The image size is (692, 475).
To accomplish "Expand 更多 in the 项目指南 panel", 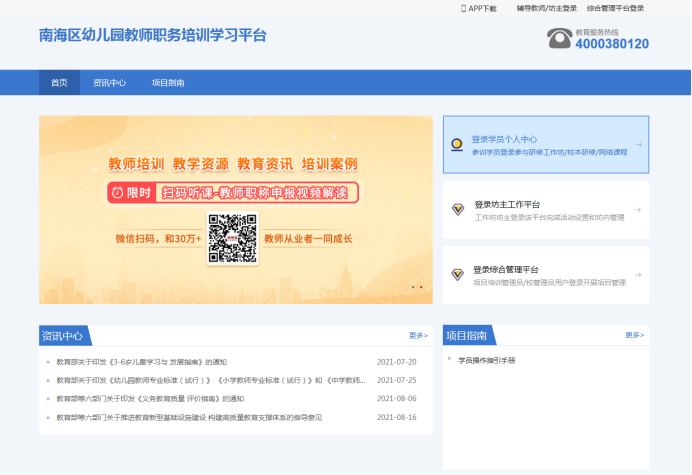I will (x=634, y=335).
